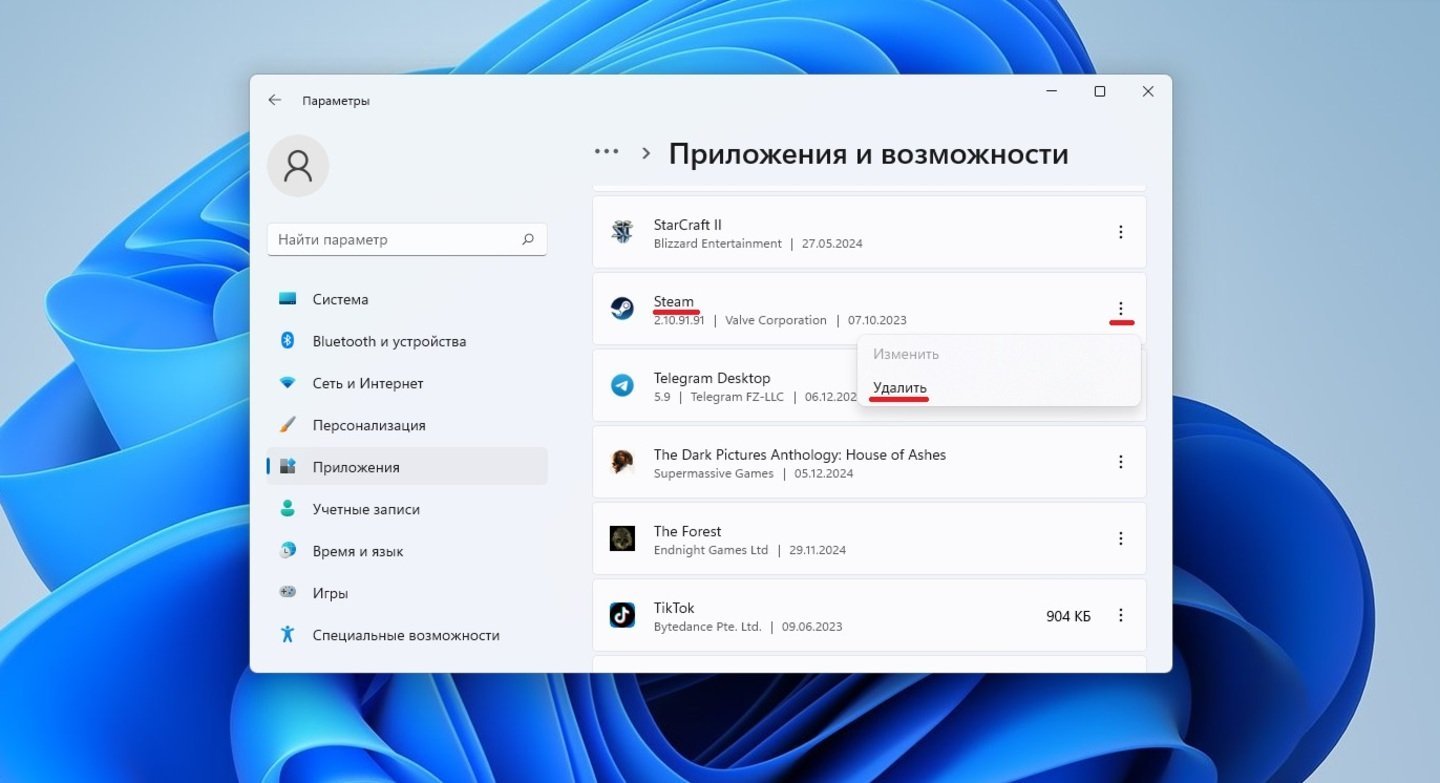Click Bytedance Pte. Ltd. publisher text
This screenshot has height=783, width=1440.
pos(707,627)
